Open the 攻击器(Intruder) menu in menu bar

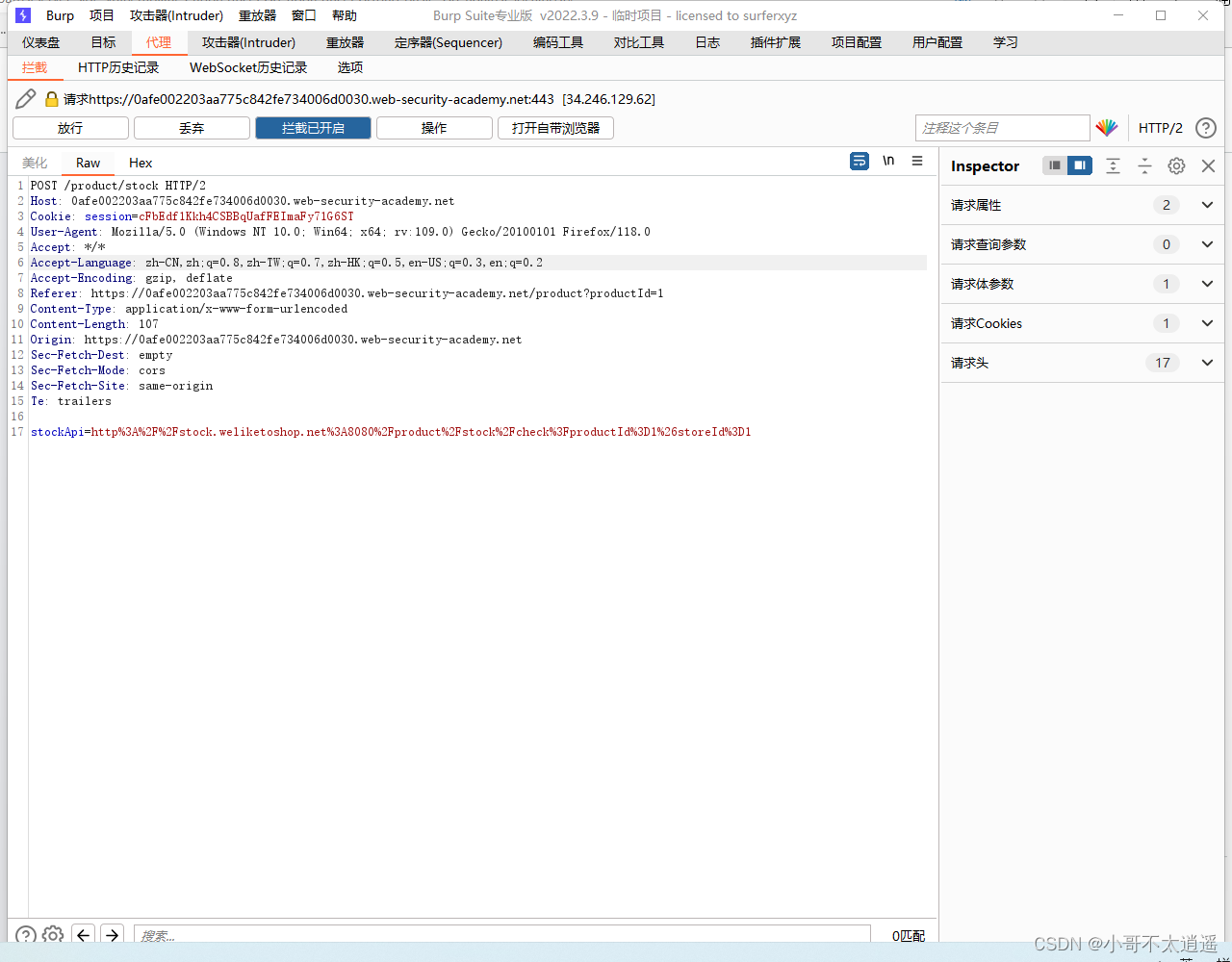[176, 15]
